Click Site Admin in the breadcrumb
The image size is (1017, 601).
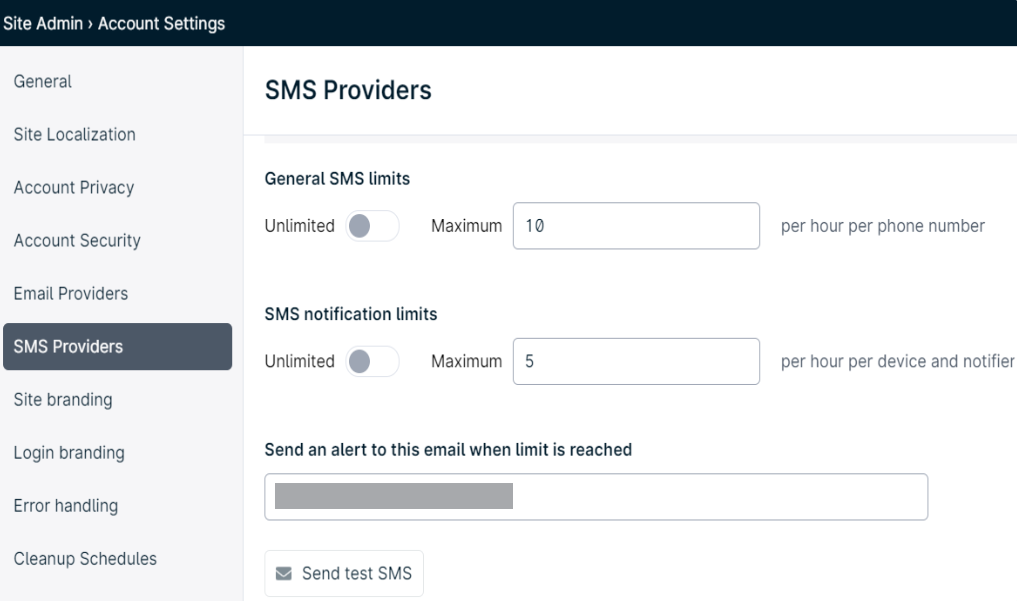coord(43,23)
